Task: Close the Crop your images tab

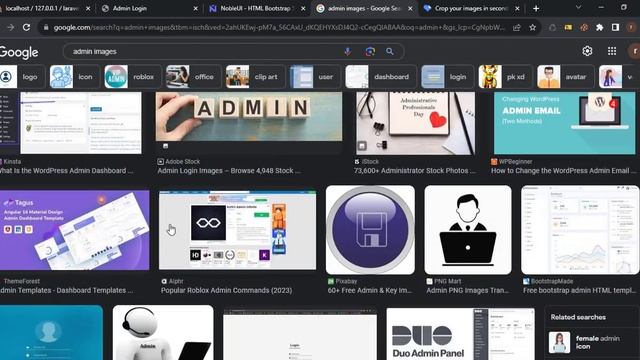Action: tap(517, 8)
